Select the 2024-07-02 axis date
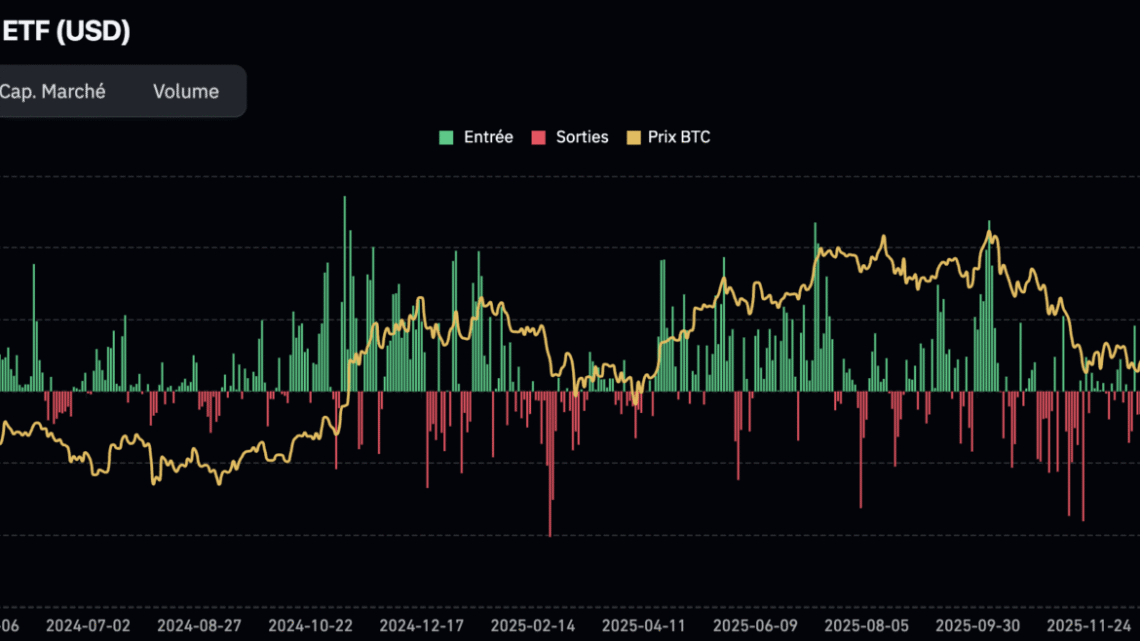The width and height of the screenshot is (1140, 641). pos(88,626)
